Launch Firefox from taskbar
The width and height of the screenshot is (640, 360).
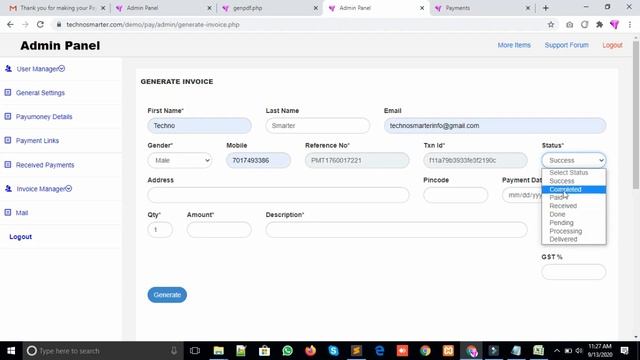coord(311,351)
